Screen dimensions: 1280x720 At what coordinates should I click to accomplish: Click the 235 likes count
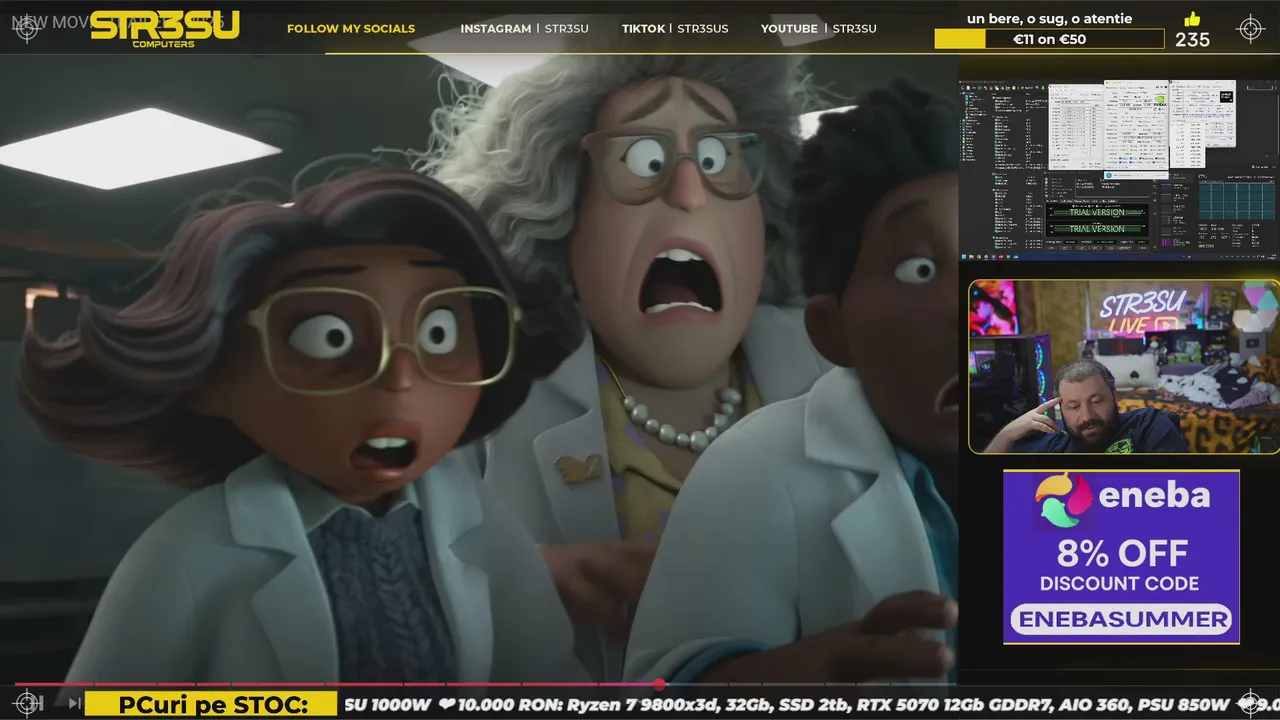point(1192,40)
